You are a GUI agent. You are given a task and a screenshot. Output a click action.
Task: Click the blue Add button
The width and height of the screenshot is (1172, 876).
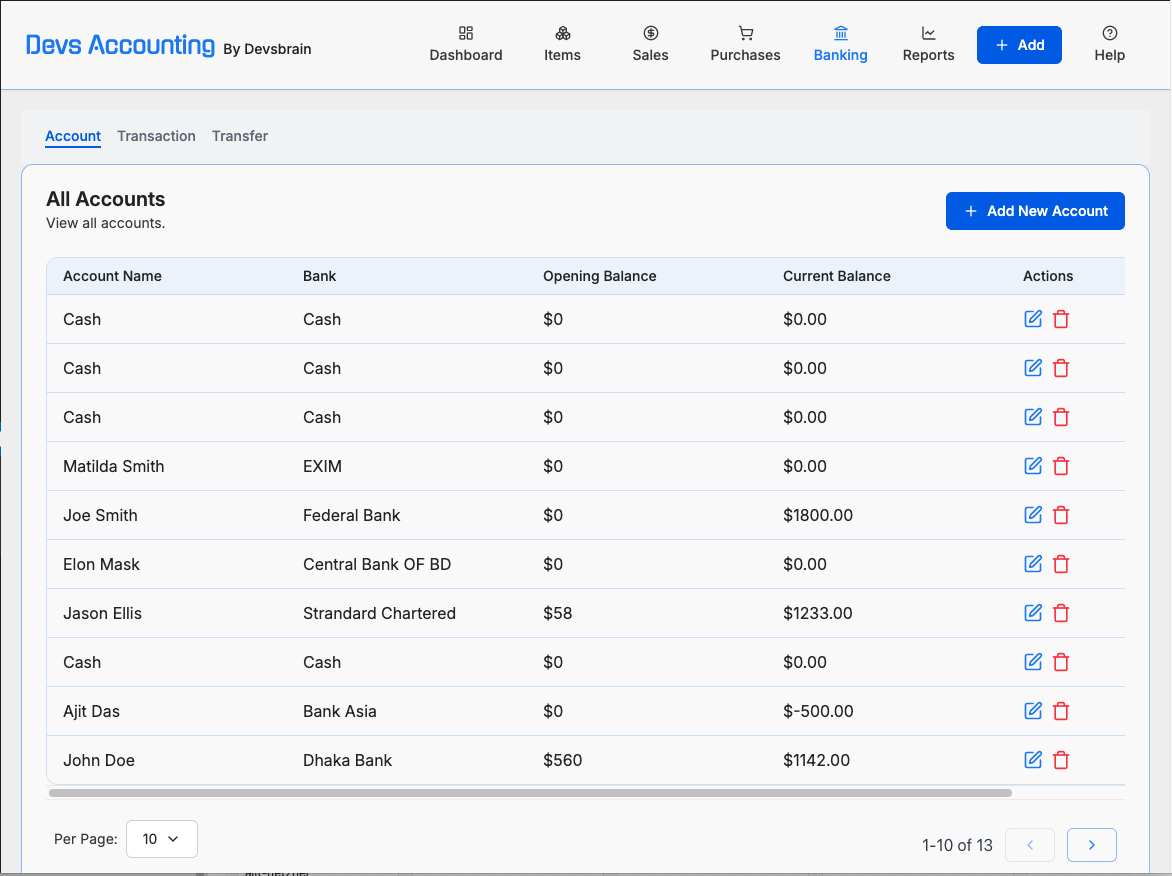[x=1019, y=45]
